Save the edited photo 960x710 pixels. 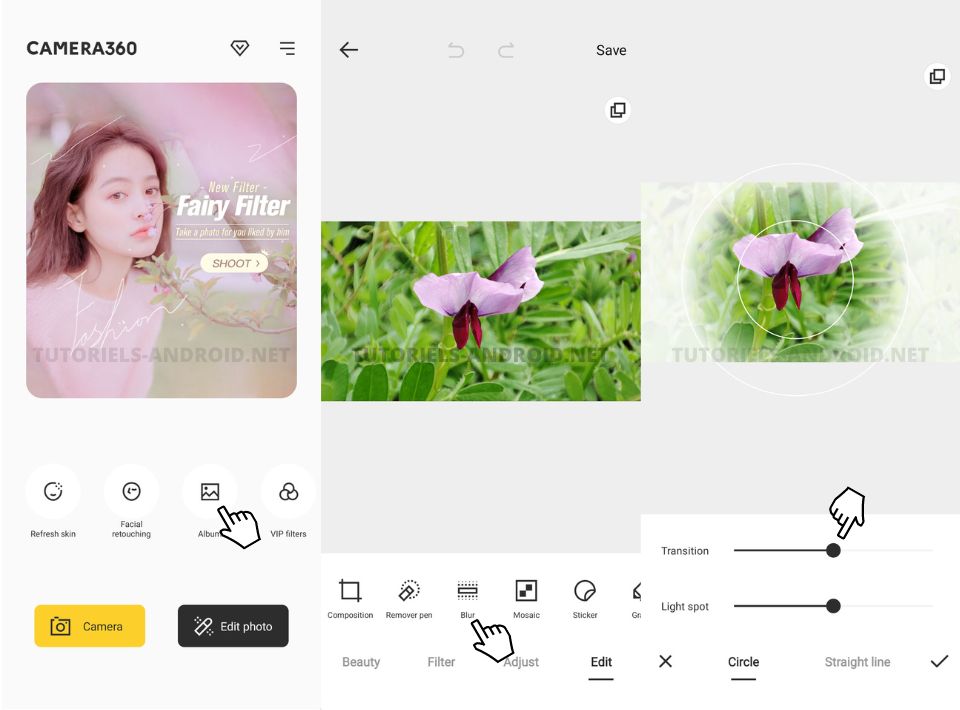click(611, 50)
